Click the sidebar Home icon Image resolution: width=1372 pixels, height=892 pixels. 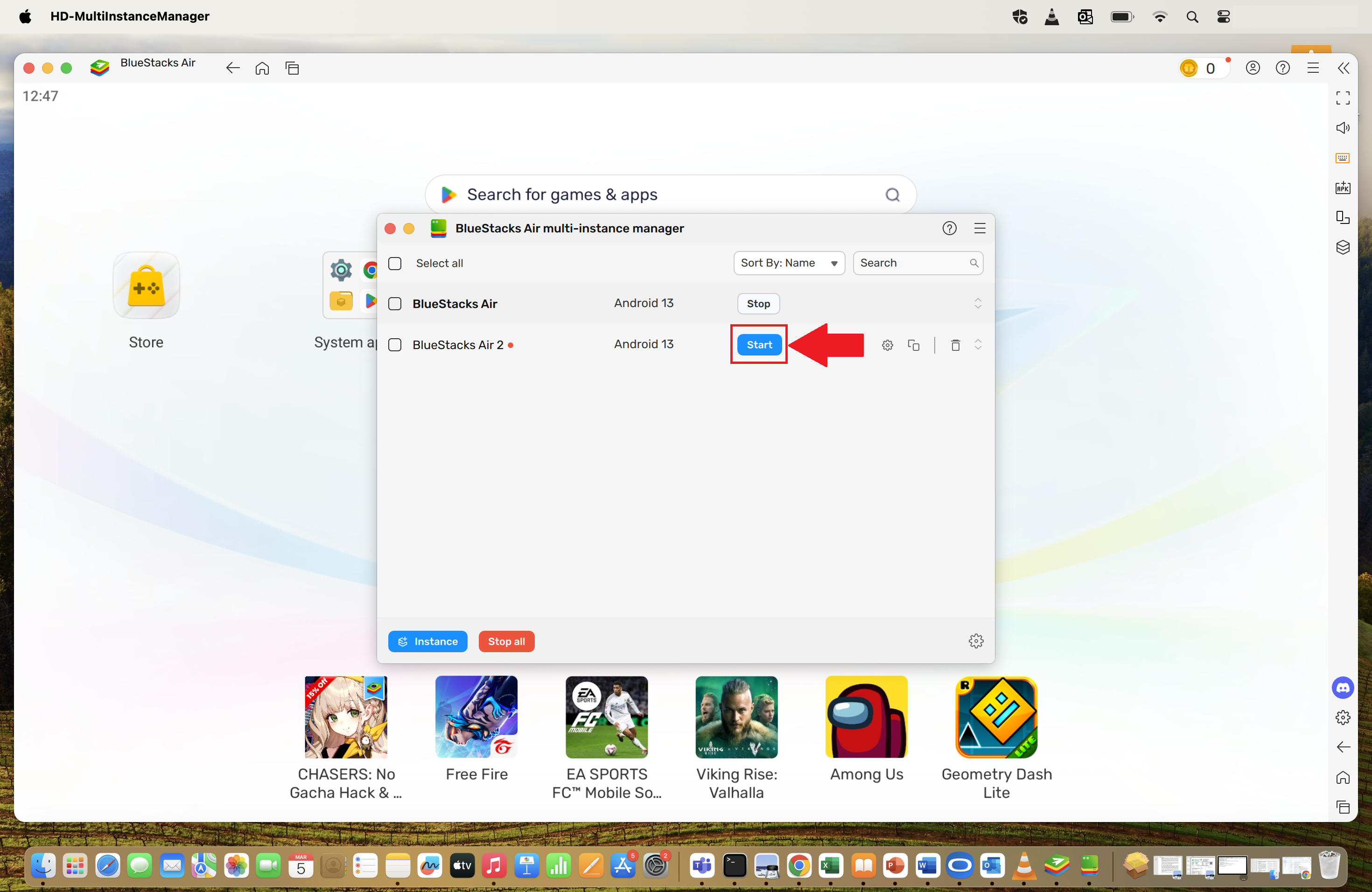pyautogui.click(x=1343, y=777)
